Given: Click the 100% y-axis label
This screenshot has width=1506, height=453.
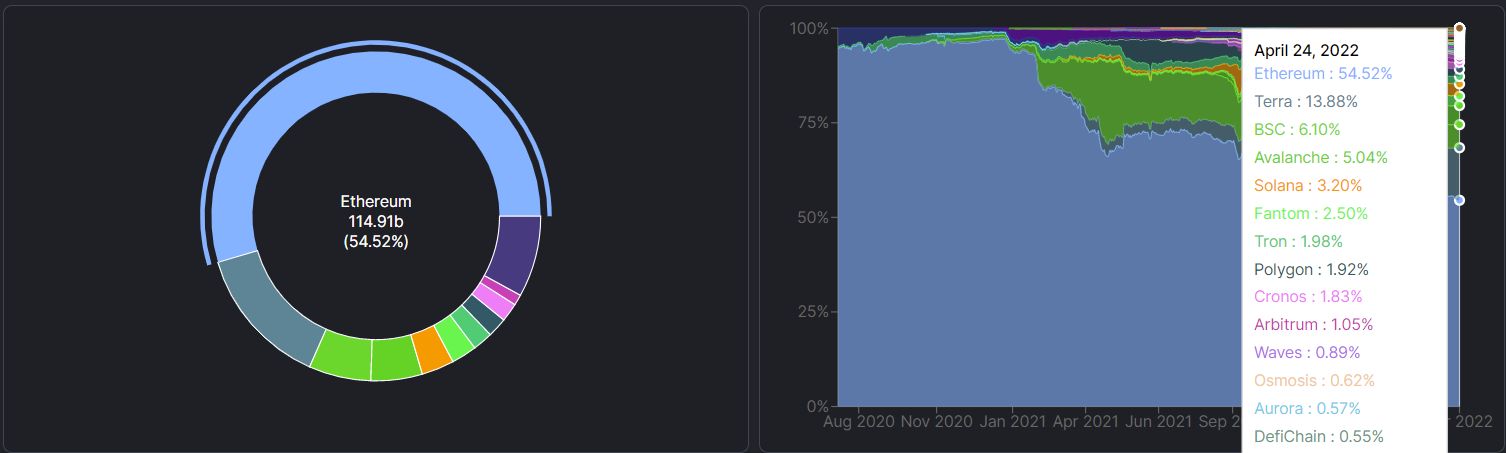Looking at the screenshot, I should click(x=808, y=28).
